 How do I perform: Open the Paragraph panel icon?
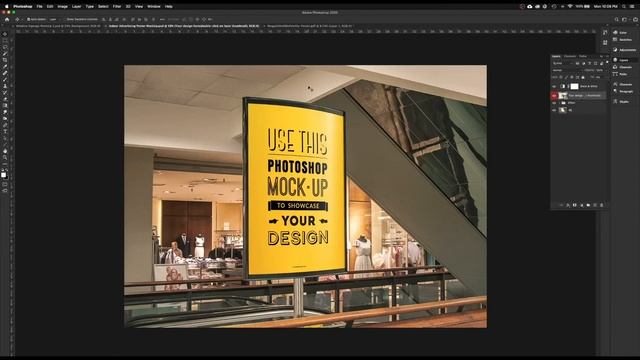616,91
